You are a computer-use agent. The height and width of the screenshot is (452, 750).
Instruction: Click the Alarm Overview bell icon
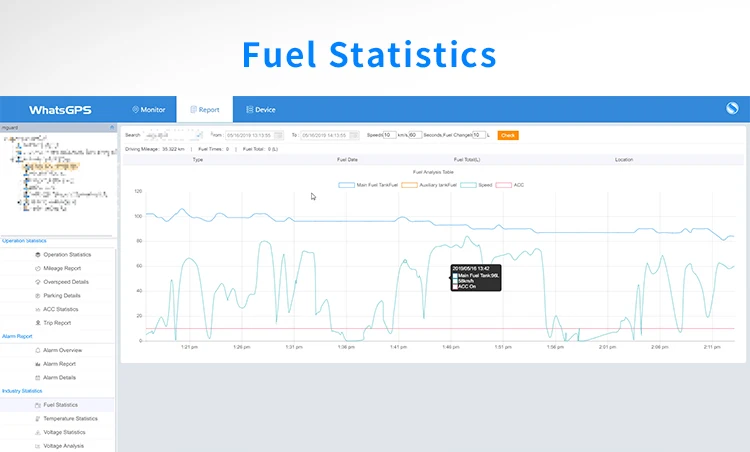coord(38,350)
